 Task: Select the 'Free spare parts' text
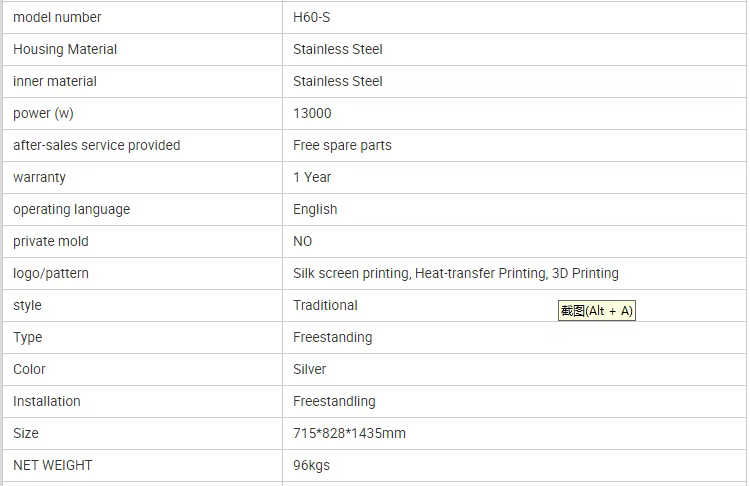(342, 145)
